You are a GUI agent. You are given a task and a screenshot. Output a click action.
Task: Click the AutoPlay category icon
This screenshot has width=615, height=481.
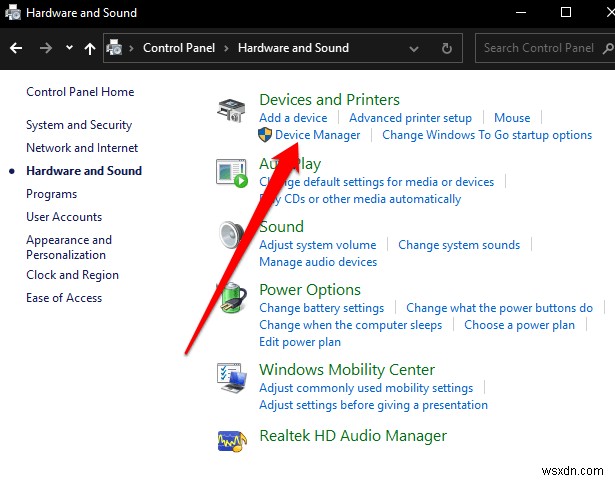232,173
